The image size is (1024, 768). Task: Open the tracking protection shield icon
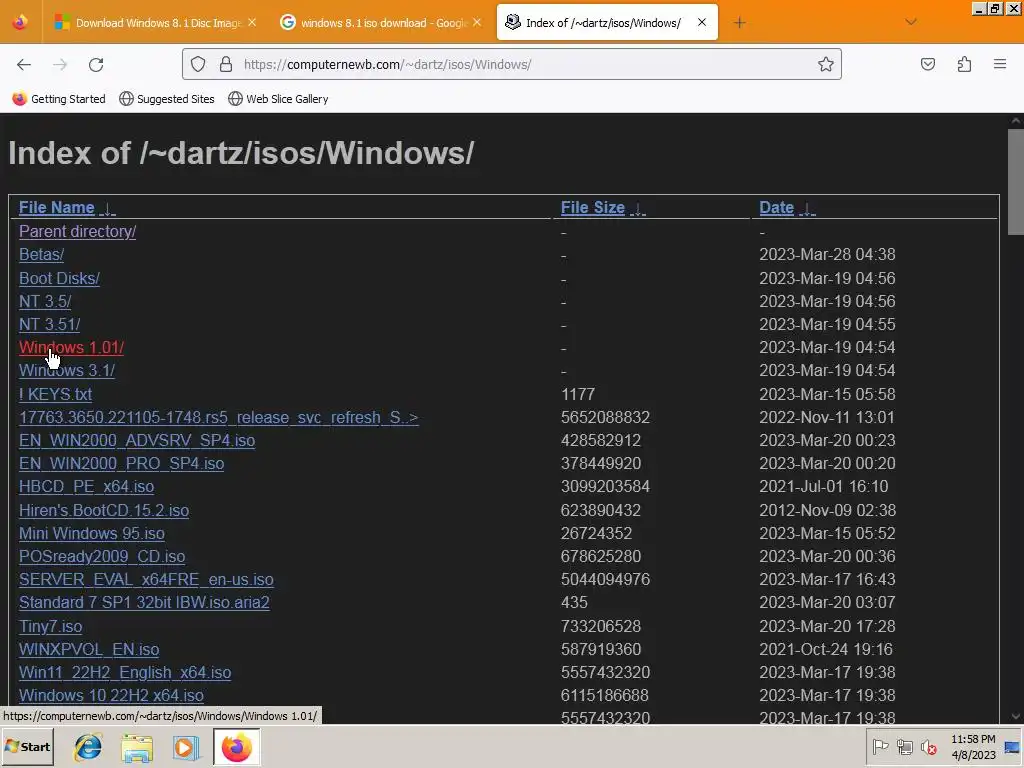point(198,64)
